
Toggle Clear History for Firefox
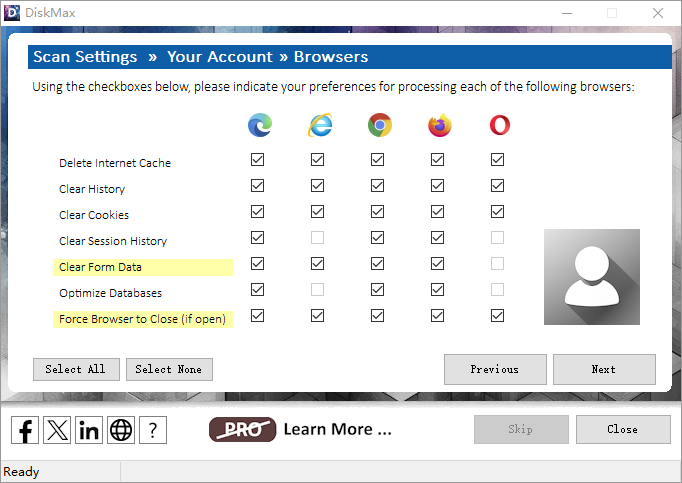click(438, 186)
